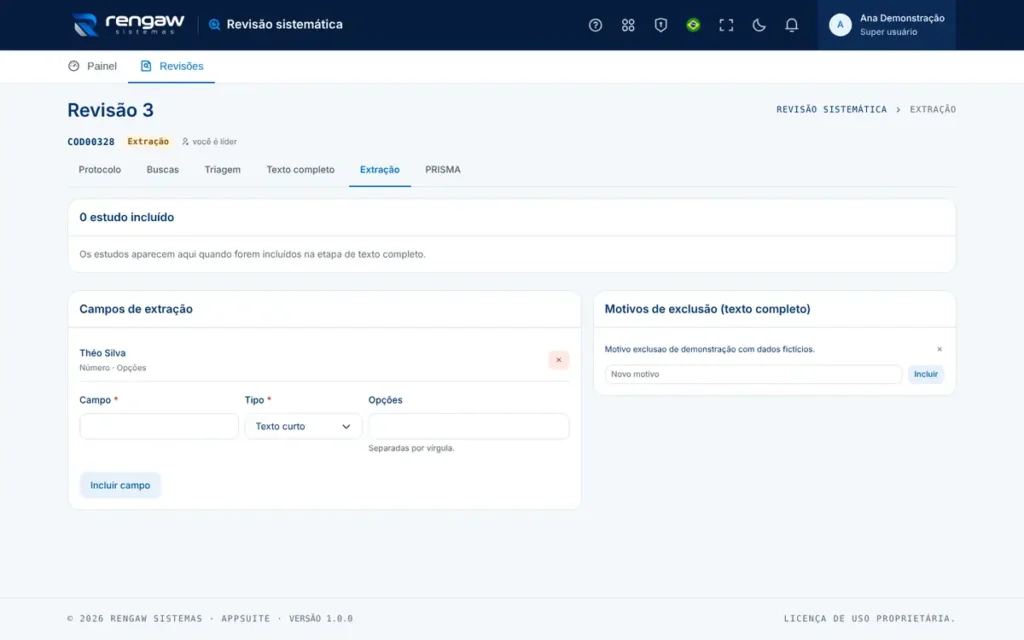Switch to the Buscas tab
Viewport: 1024px width, 640px height.
(163, 170)
